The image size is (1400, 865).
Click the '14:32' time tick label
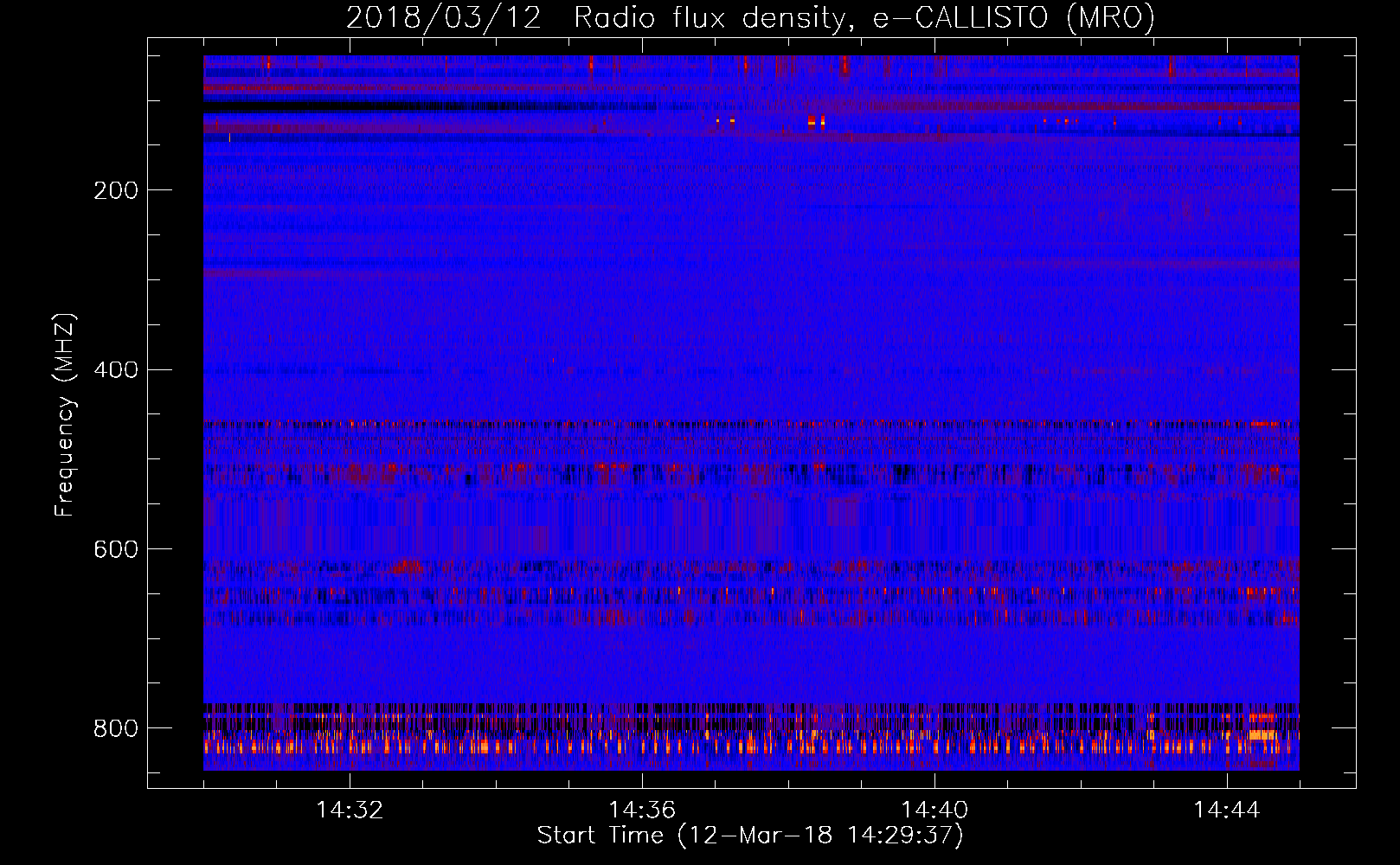pos(350,811)
